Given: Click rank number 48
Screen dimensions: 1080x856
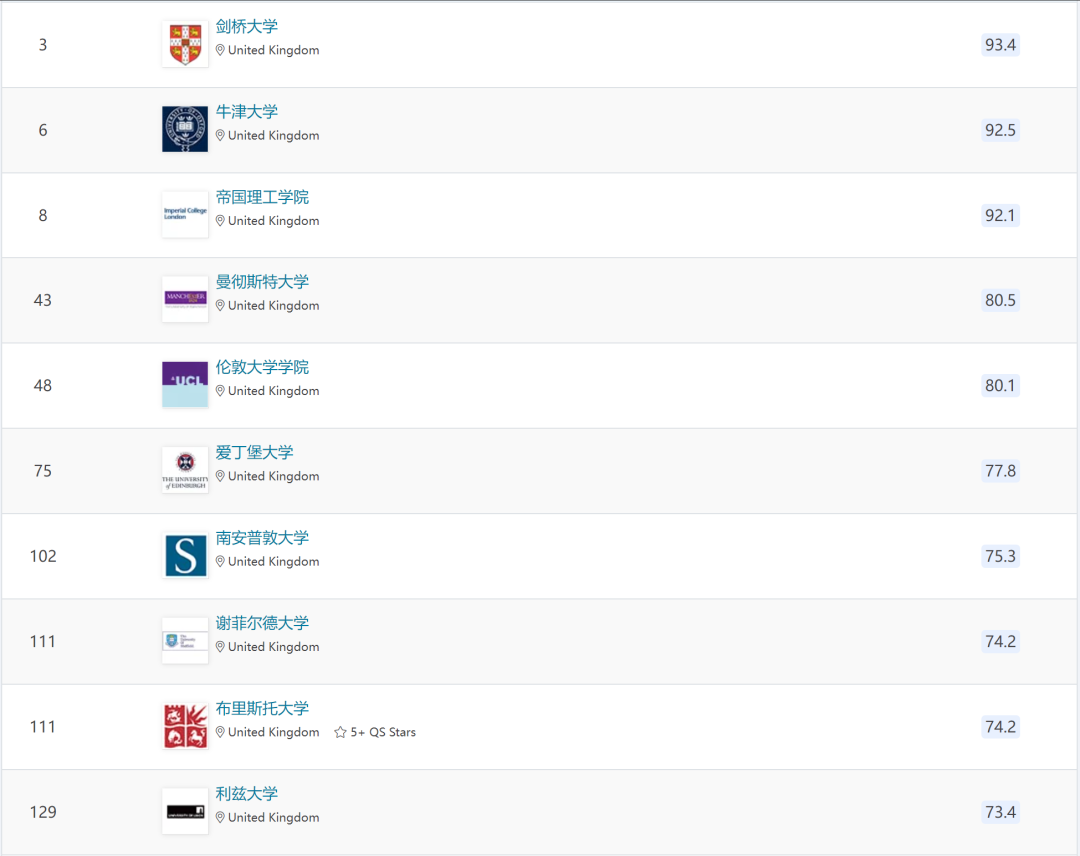Looking at the screenshot, I should (43, 386).
